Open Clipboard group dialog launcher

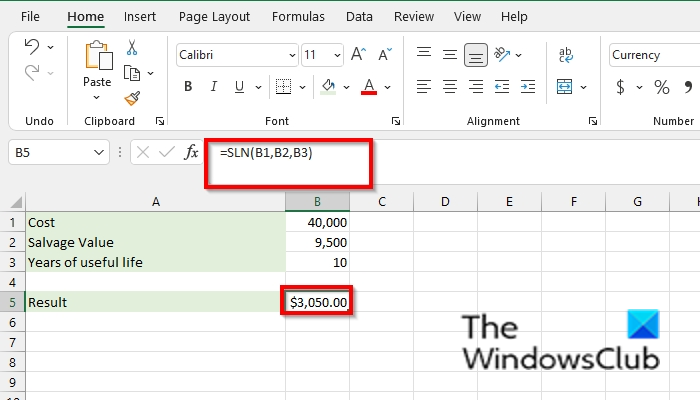160,121
